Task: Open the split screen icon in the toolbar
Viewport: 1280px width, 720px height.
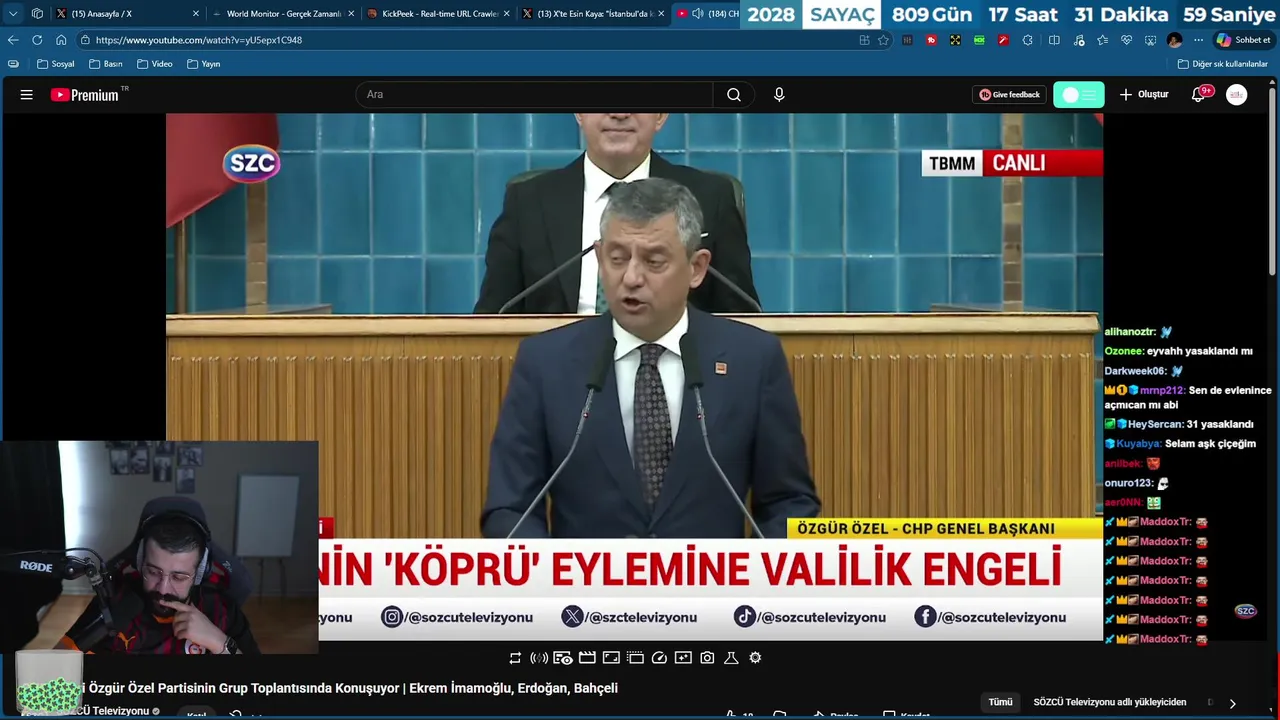Action: point(1054,40)
